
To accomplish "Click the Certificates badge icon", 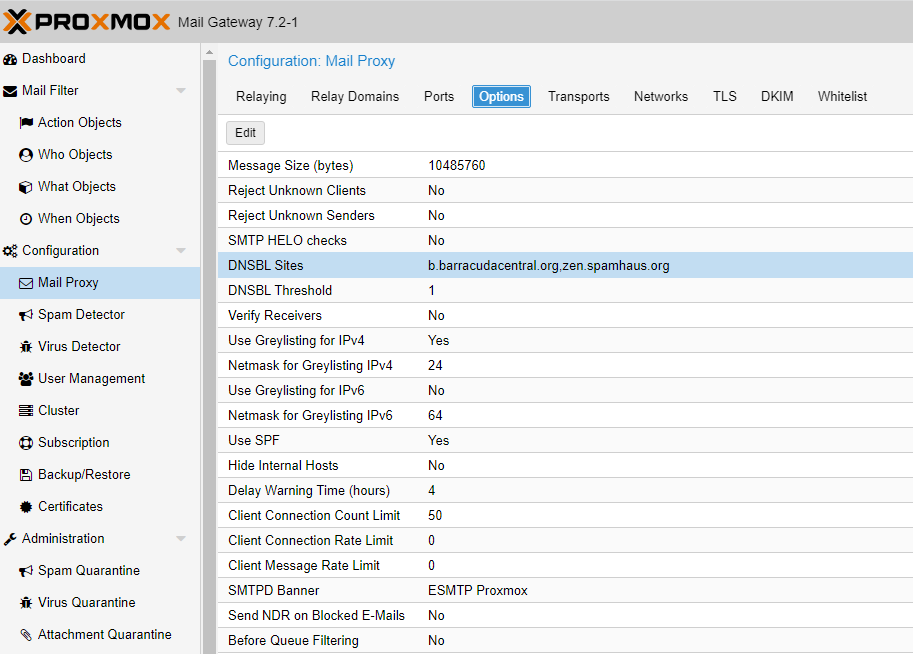I will coord(26,507).
